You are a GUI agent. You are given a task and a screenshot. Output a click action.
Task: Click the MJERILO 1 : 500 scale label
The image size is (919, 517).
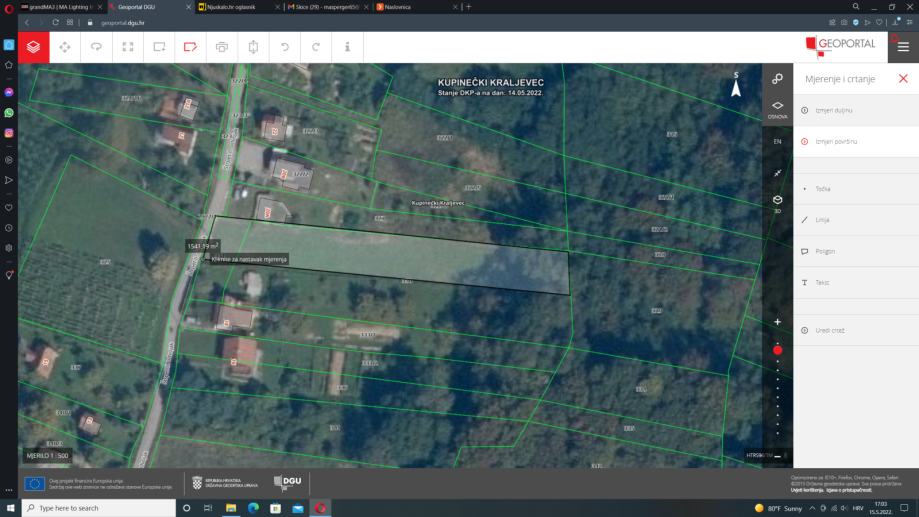(x=47, y=455)
